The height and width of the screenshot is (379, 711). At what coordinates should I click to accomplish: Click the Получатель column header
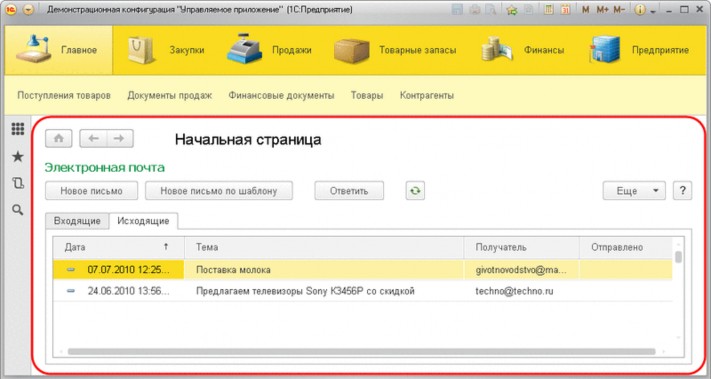521,247
